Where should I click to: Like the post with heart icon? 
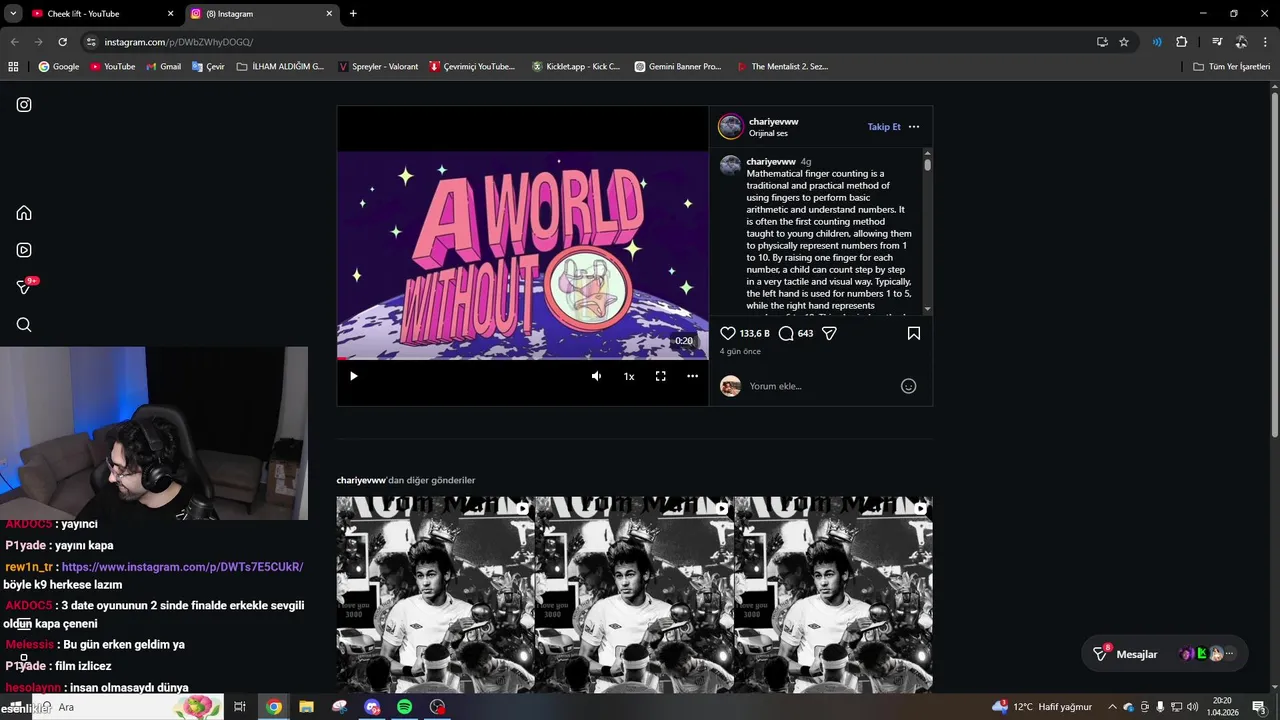pos(728,333)
